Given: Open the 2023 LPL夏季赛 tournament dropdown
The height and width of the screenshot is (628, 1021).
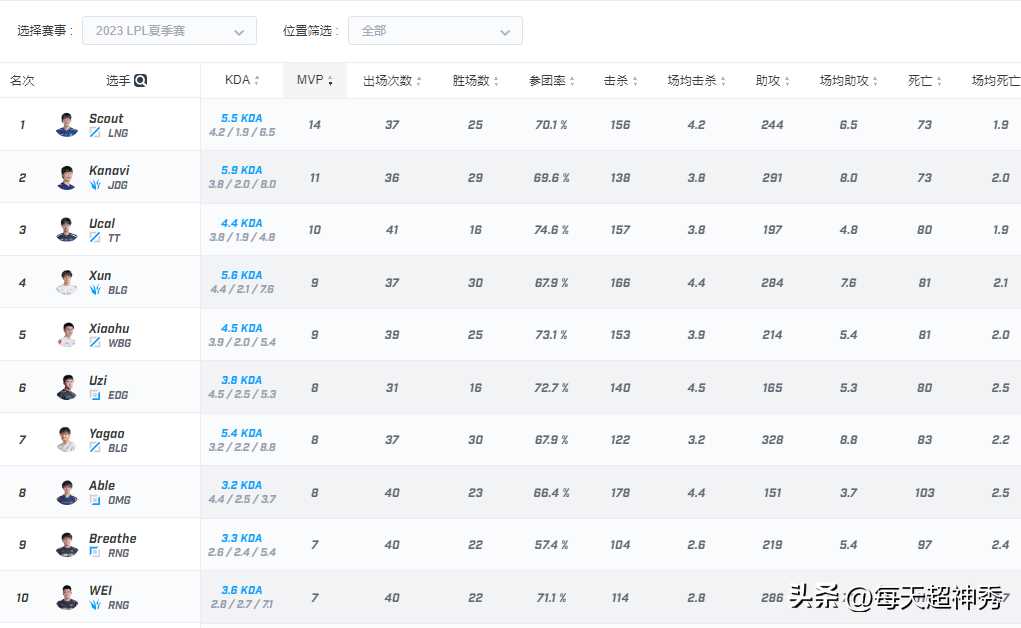Looking at the screenshot, I should [169, 31].
